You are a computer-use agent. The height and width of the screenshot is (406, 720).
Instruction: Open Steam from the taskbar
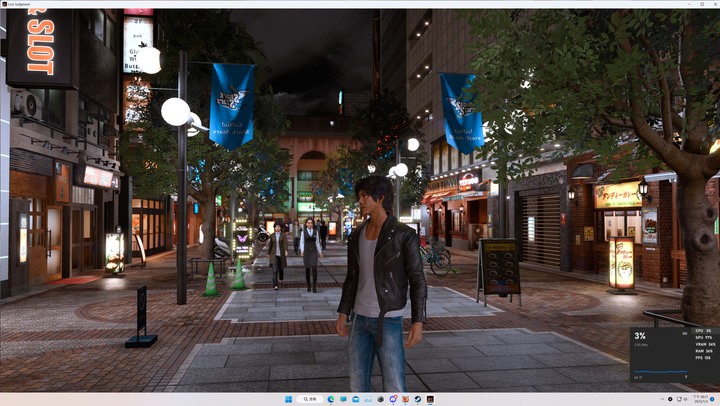point(418,399)
